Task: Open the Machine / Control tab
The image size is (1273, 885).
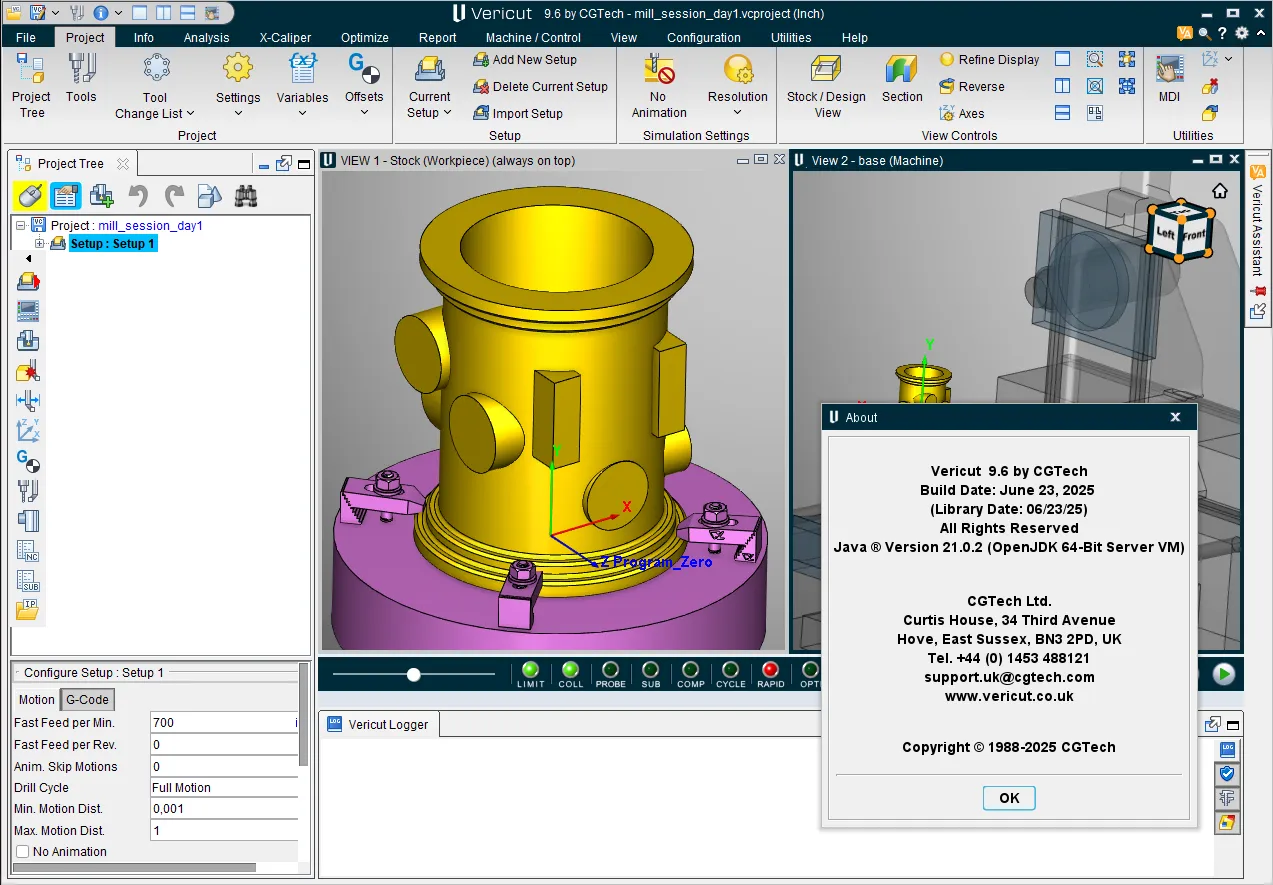Action: (533, 38)
